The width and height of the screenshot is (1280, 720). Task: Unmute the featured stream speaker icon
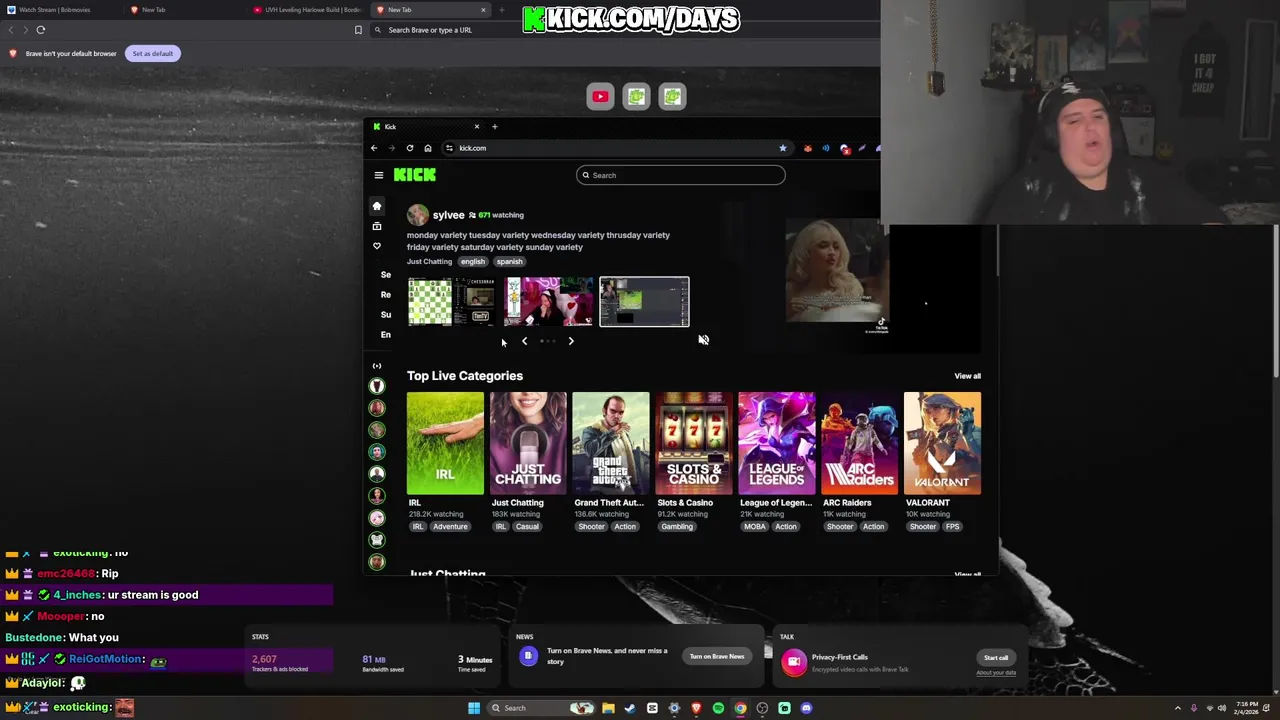pyautogui.click(x=703, y=340)
